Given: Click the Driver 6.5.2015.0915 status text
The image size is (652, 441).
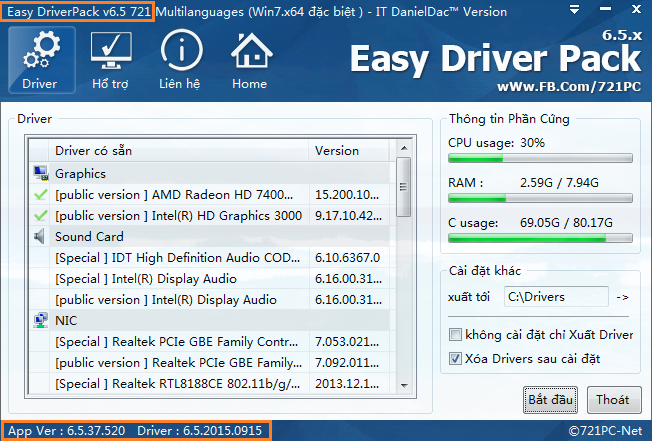Looking at the screenshot, I should pyautogui.click(x=200, y=431).
